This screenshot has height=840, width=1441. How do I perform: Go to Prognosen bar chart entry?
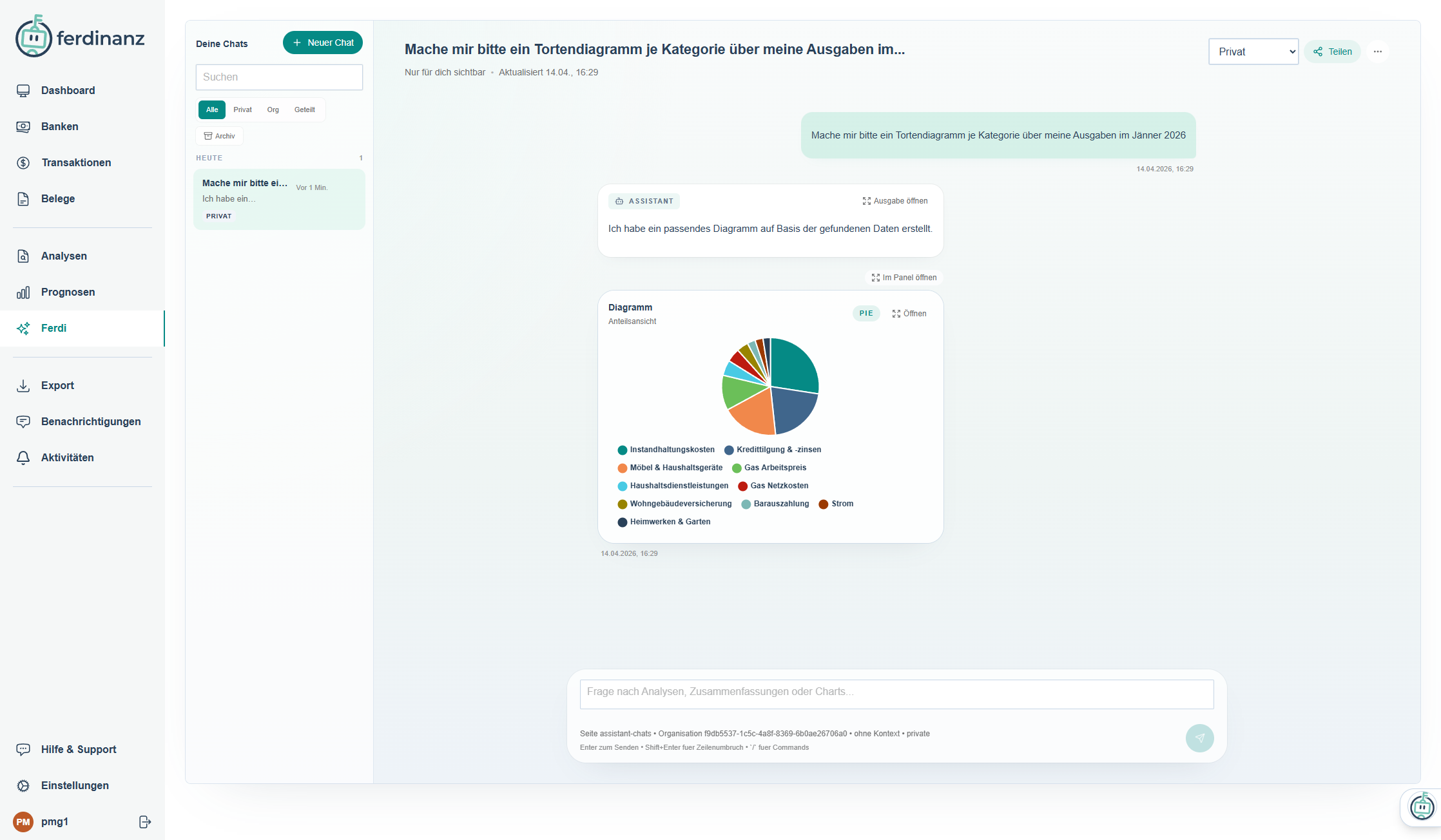(68, 292)
